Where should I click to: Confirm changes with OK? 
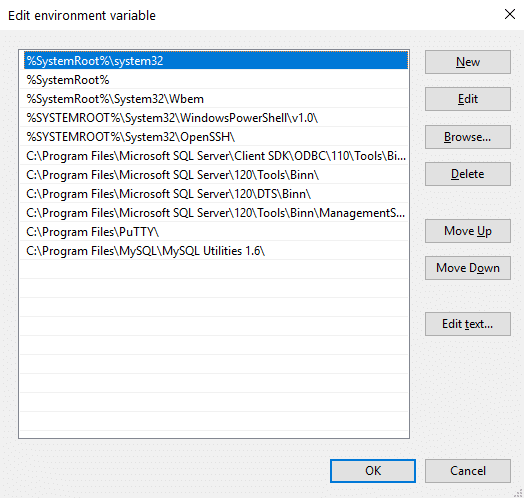[373, 471]
